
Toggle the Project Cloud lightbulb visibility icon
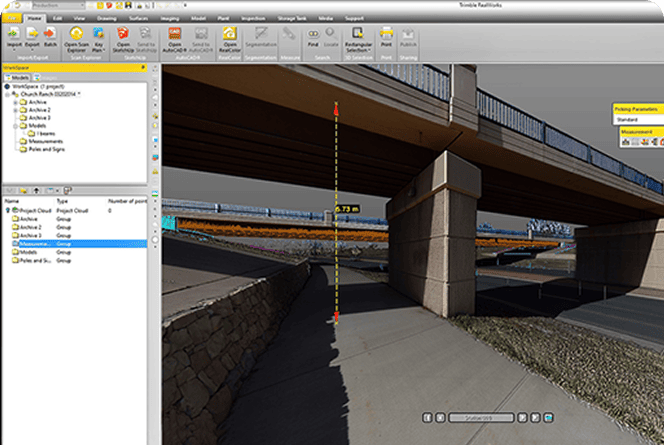pos(8,211)
